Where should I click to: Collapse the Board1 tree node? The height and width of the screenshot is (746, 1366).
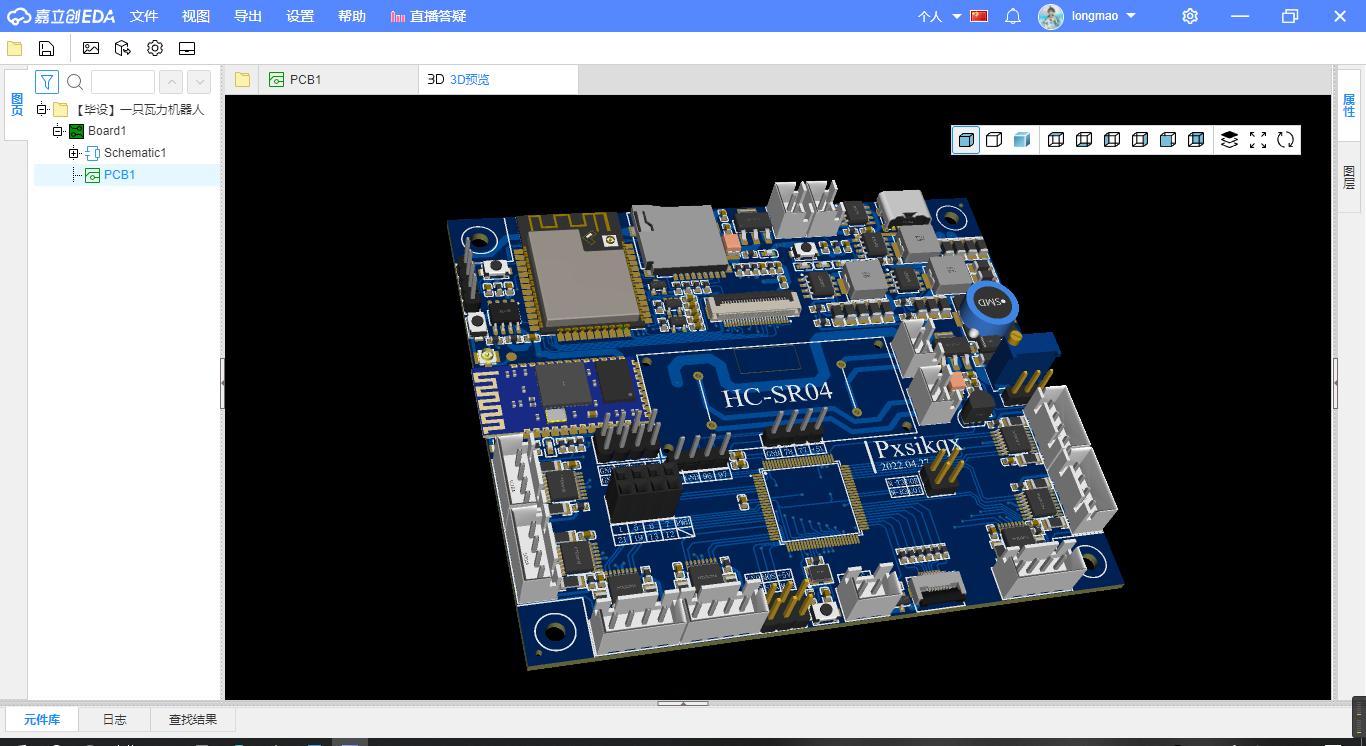pos(58,131)
